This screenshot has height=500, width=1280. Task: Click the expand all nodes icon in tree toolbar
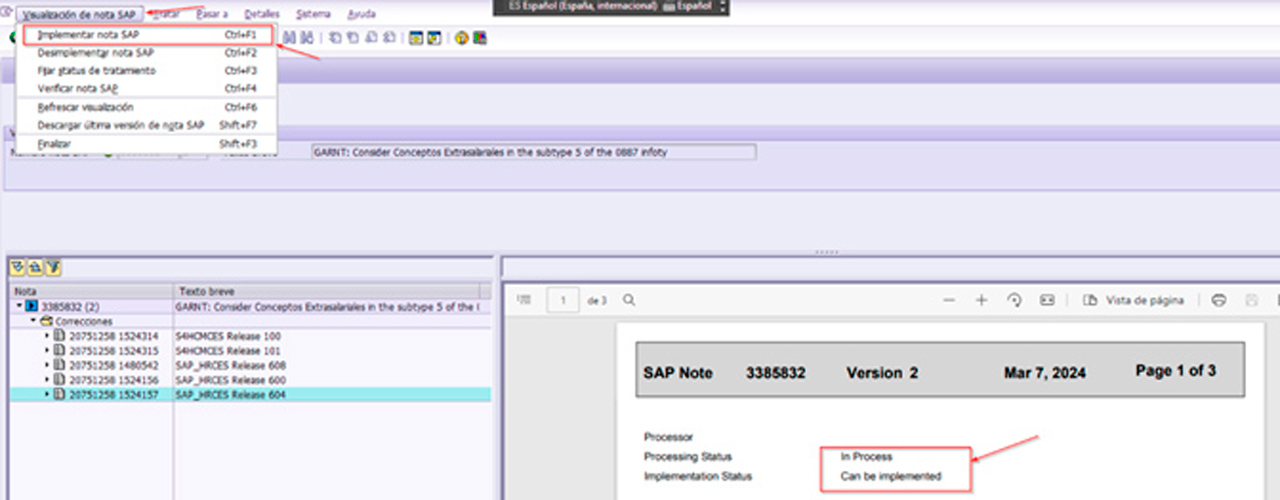[18, 267]
